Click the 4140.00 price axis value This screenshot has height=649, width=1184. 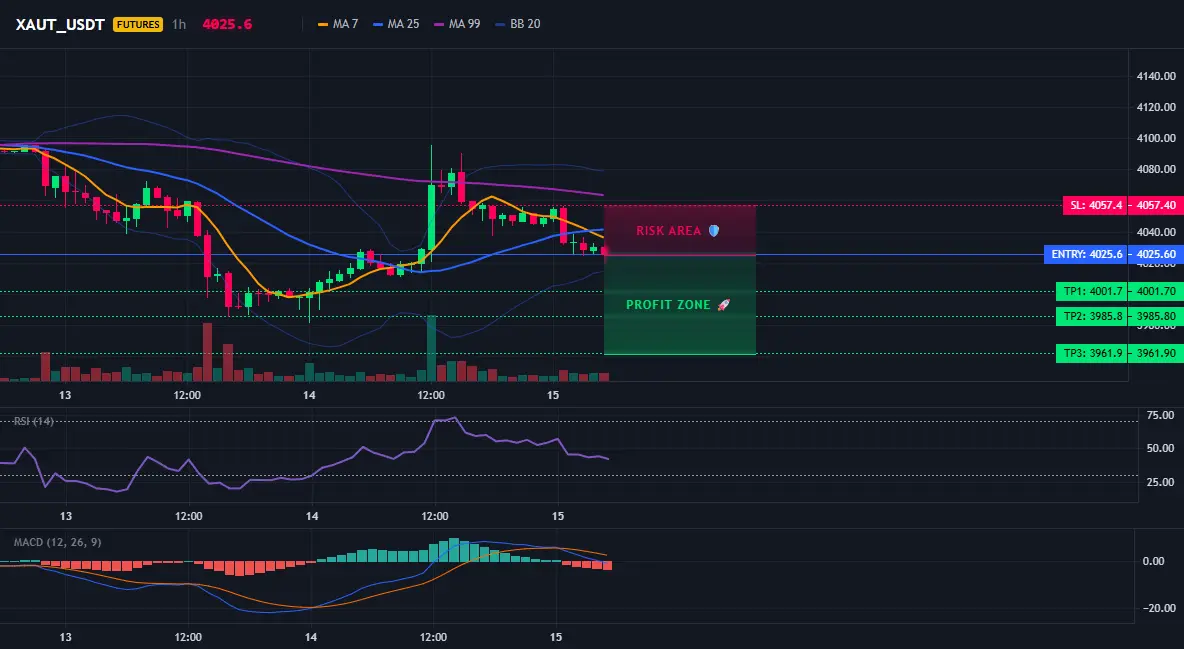coord(1156,76)
